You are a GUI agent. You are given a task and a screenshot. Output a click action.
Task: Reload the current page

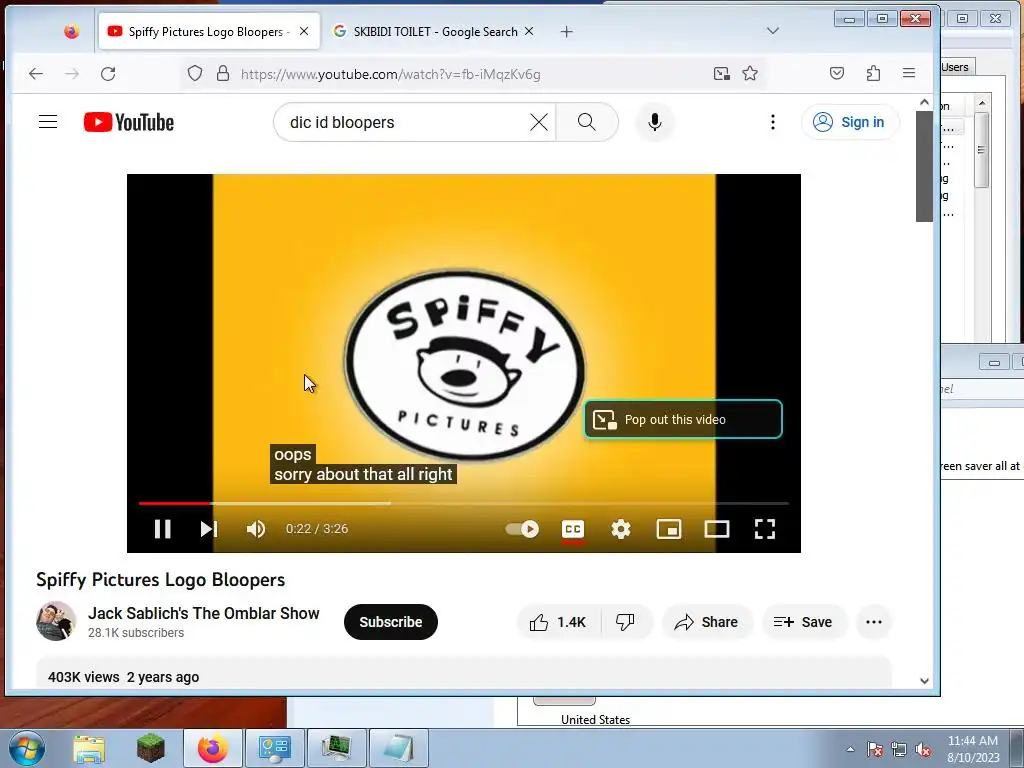[108, 74]
